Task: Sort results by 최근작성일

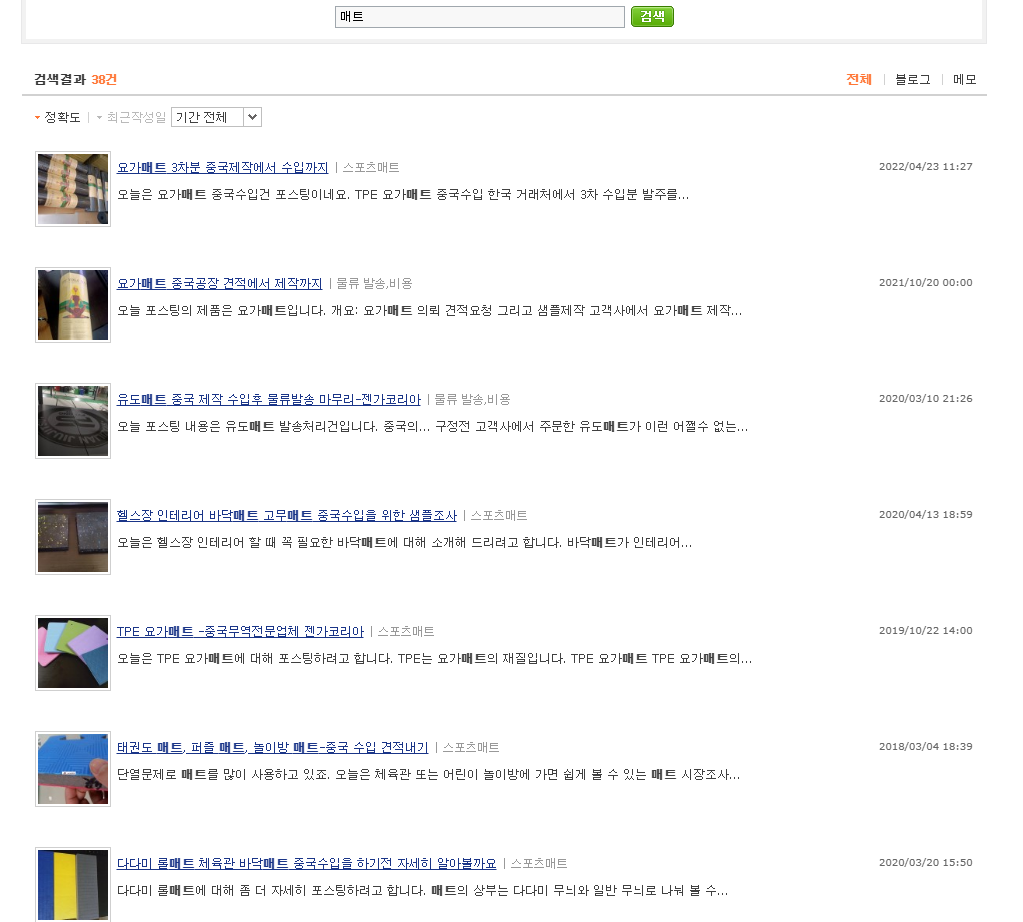Action: pos(136,117)
